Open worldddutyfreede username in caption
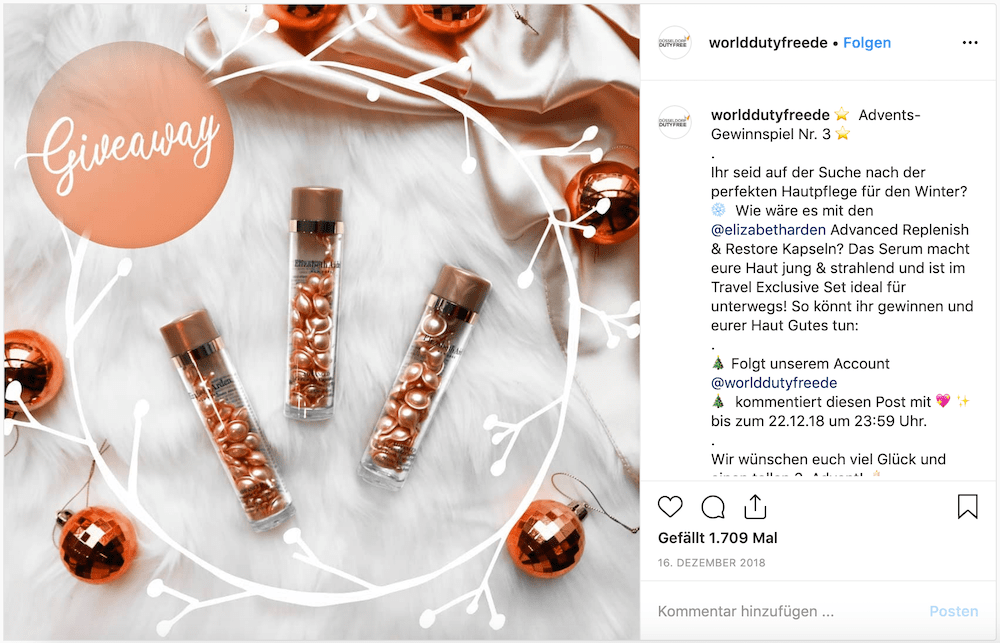This screenshot has height=643, width=1000. tap(770, 115)
